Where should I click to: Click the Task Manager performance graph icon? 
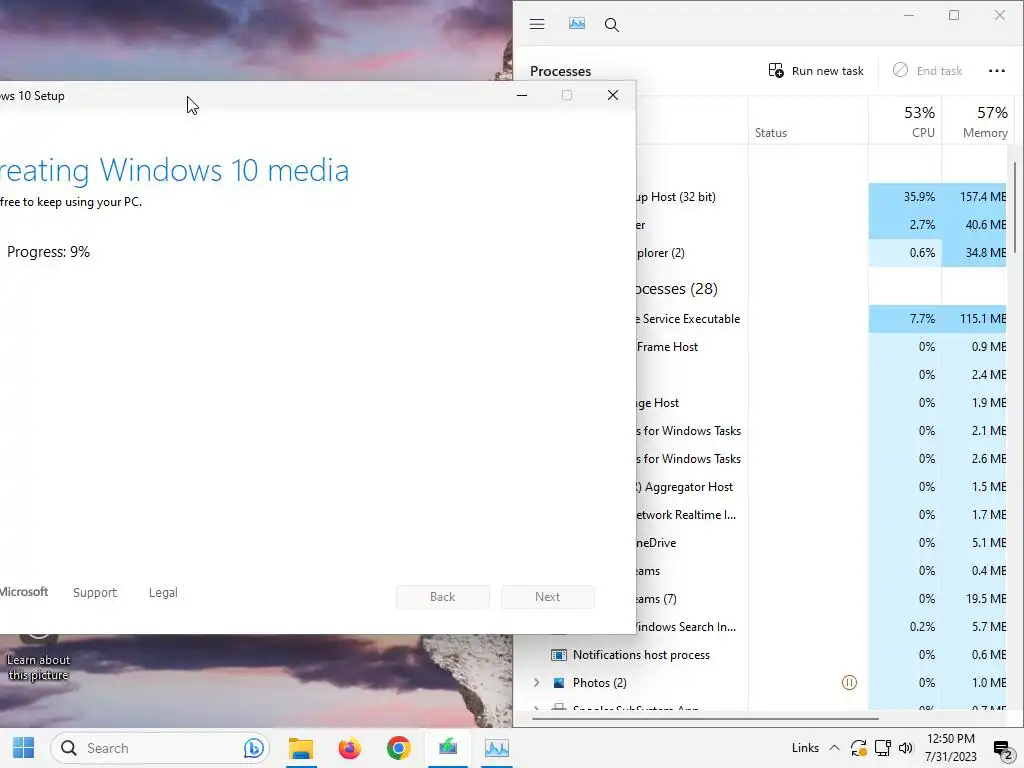[x=577, y=24]
